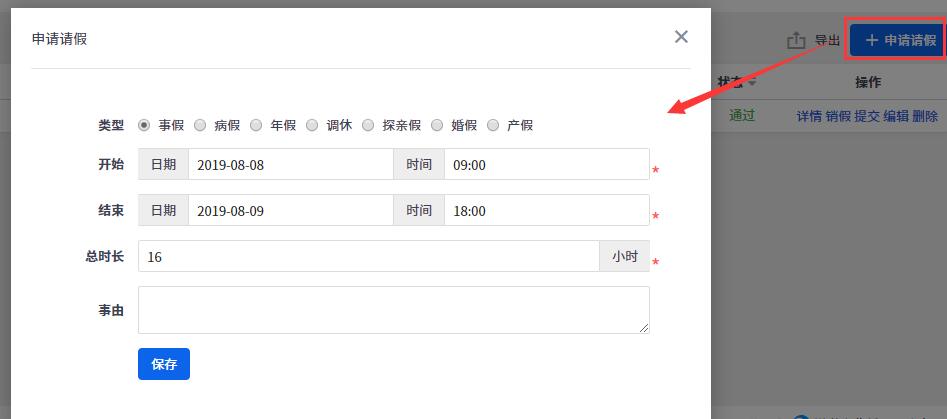Viewport: 947px width, 419px height.
Task: Open the start date field 2019-08-08
Action: coord(291,164)
